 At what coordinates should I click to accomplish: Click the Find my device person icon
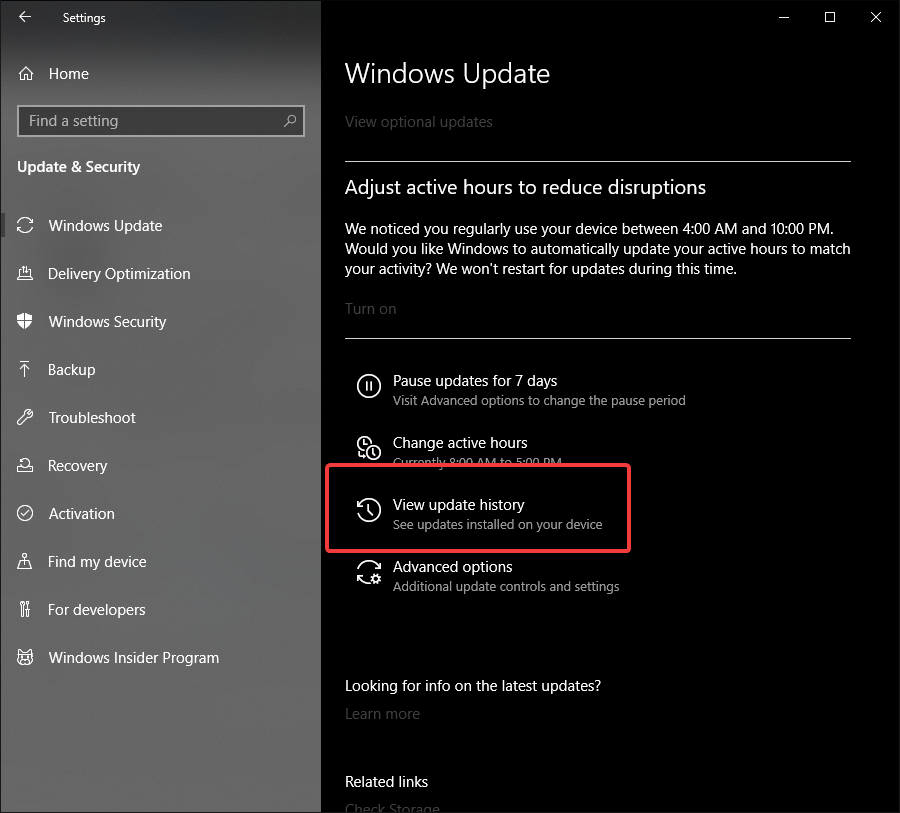pyautogui.click(x=25, y=561)
